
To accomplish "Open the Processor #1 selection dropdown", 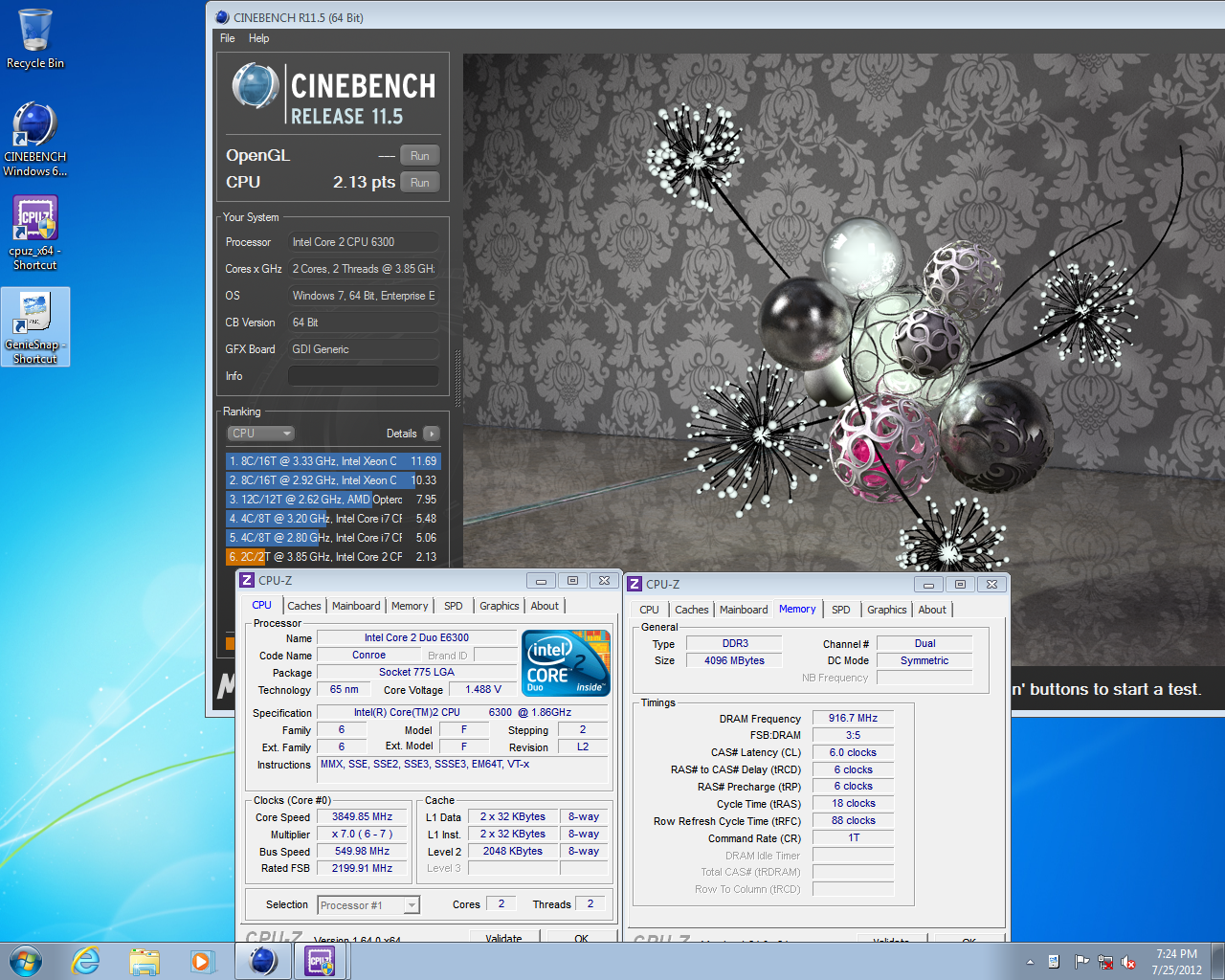I will click(x=368, y=905).
